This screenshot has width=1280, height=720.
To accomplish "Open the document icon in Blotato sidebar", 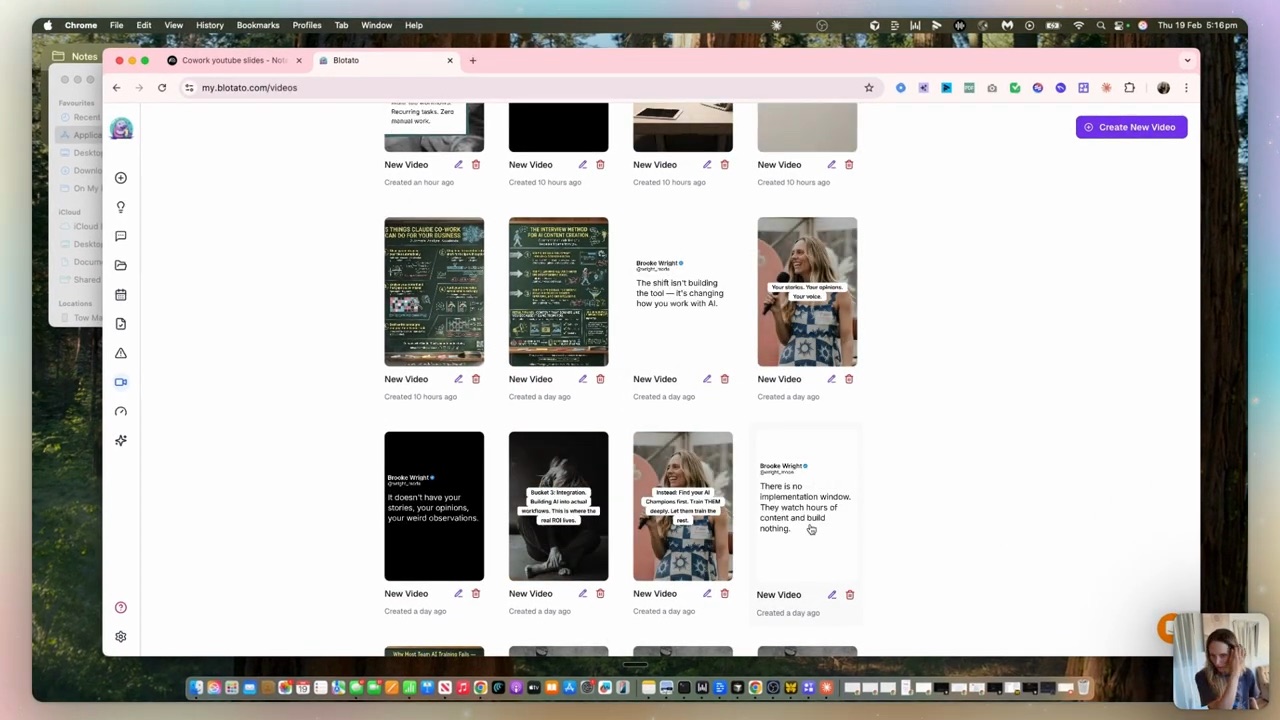I will click(121, 324).
